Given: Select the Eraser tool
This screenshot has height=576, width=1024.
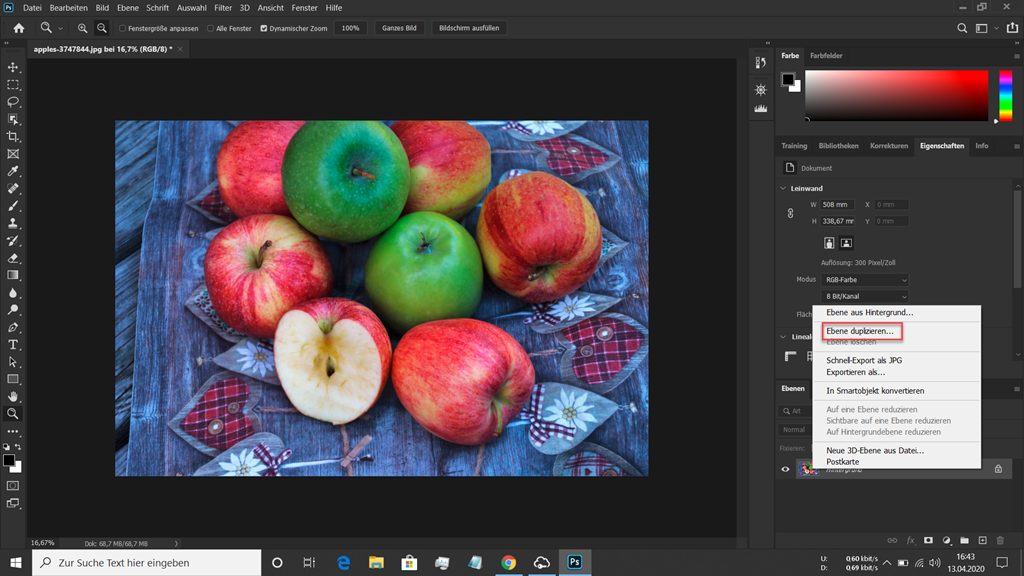Looking at the screenshot, I should click(x=13, y=258).
